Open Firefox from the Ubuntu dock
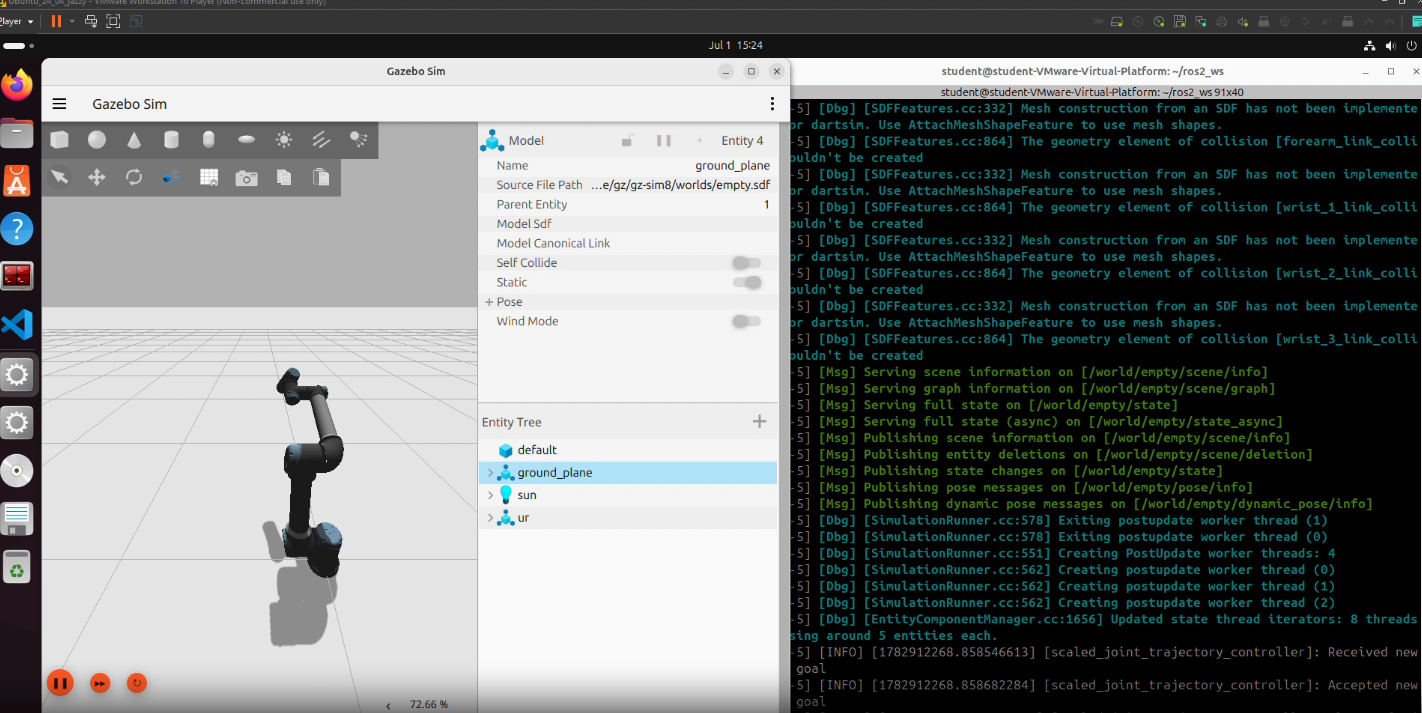The width and height of the screenshot is (1422, 713). (17, 86)
